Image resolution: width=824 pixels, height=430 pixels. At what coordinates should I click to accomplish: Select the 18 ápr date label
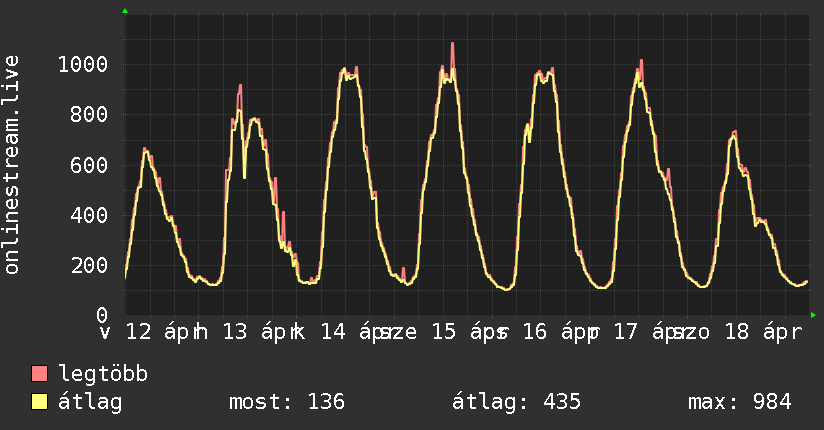[x=760, y=332]
